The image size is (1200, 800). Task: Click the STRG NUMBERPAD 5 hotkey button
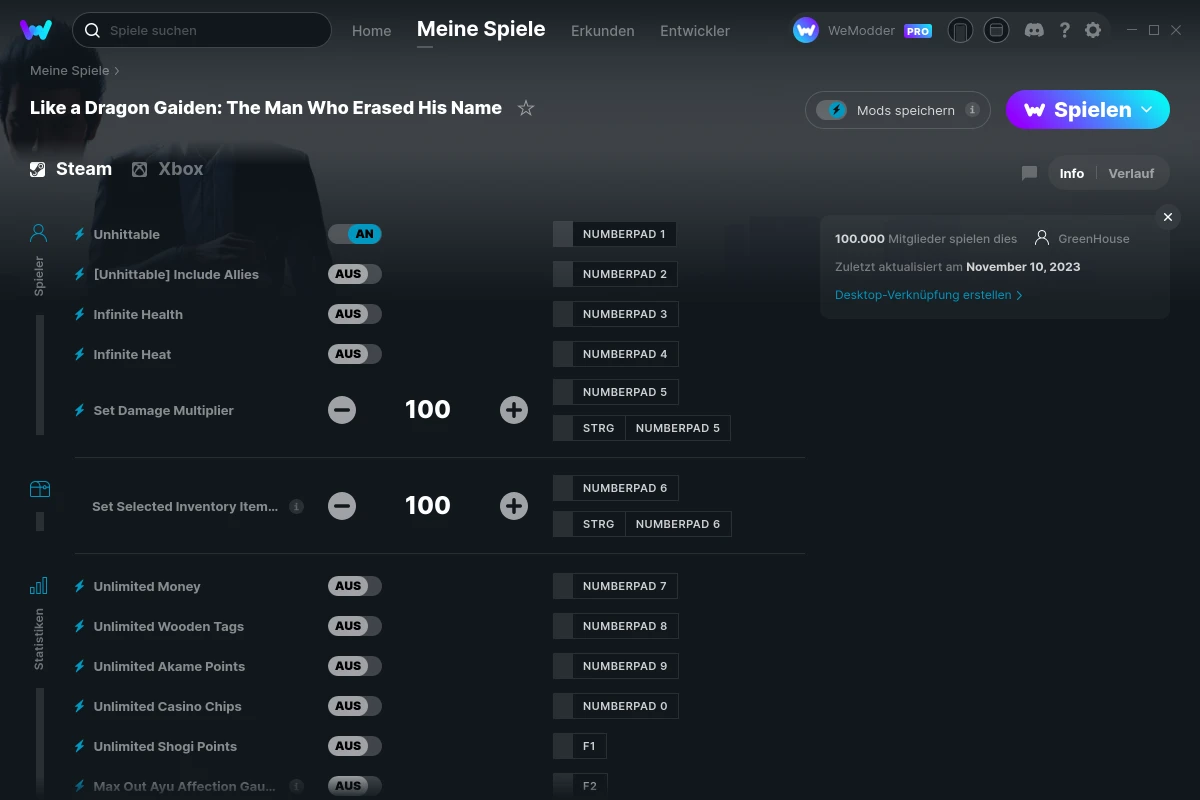[x=642, y=428]
